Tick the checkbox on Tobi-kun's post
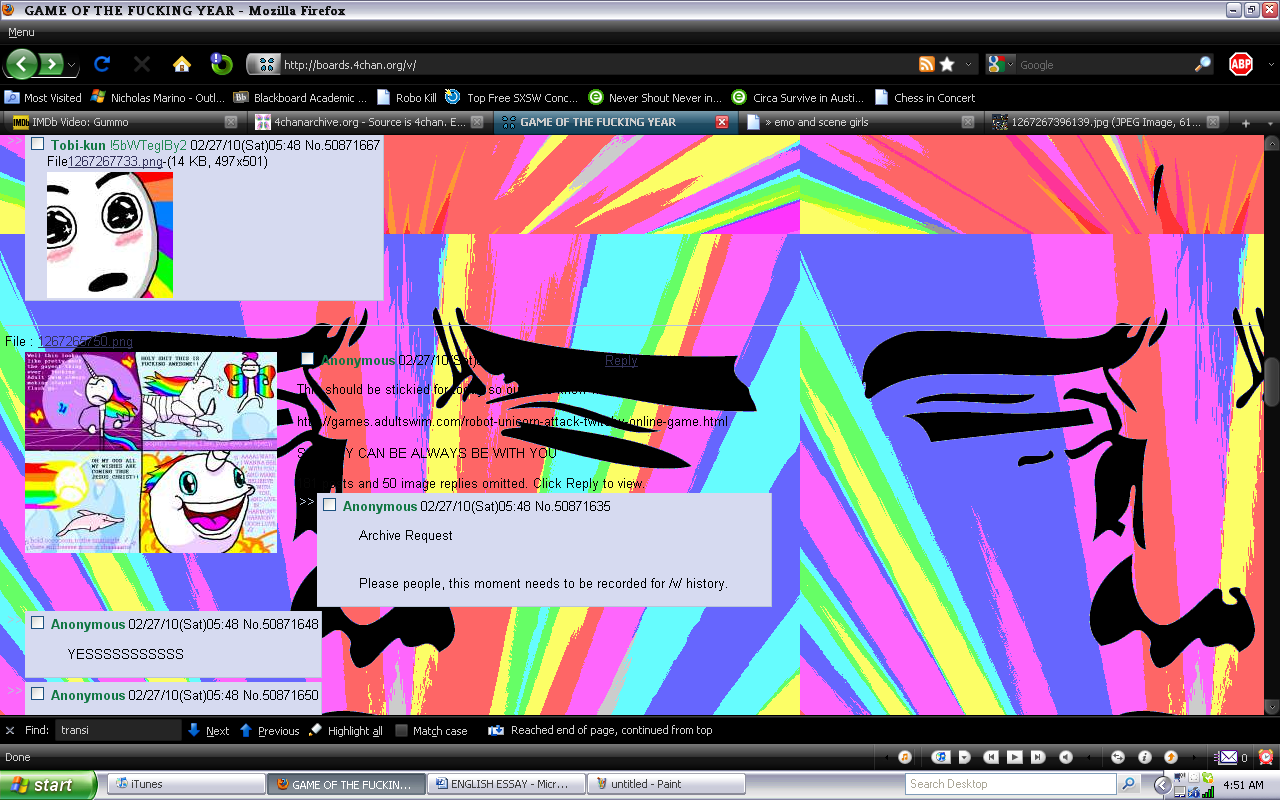 38,144
